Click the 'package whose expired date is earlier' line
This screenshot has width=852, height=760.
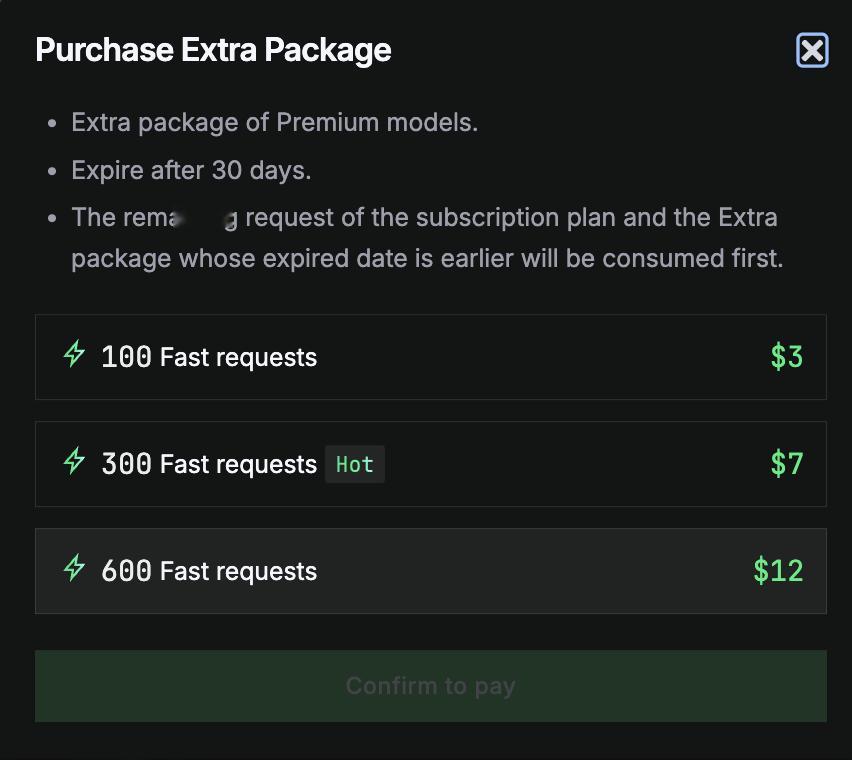(x=427, y=259)
